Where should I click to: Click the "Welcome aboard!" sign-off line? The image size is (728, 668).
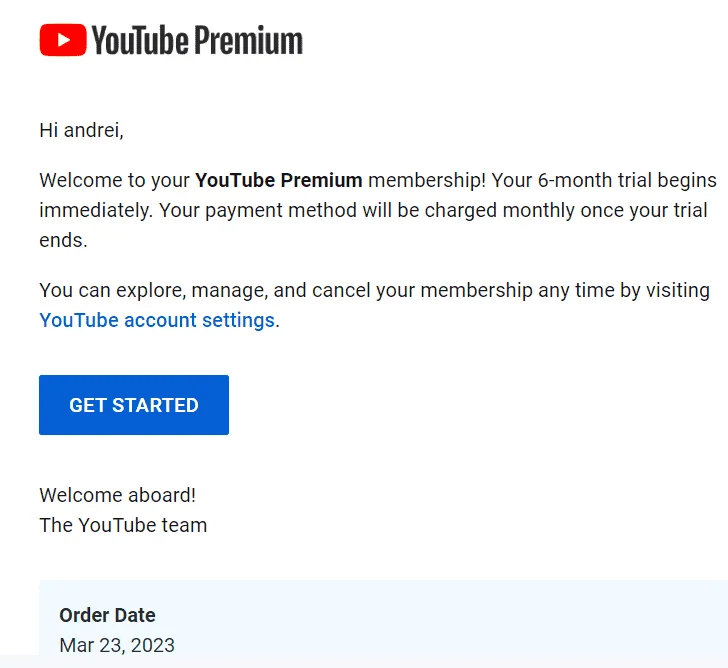click(117, 495)
